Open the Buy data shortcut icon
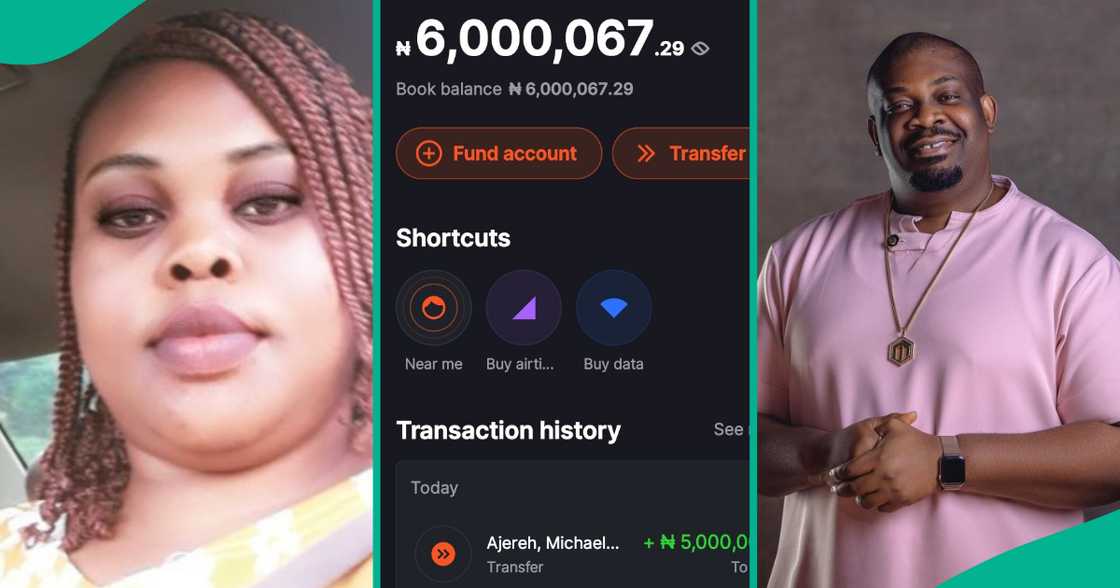1120x588 pixels. 614,308
